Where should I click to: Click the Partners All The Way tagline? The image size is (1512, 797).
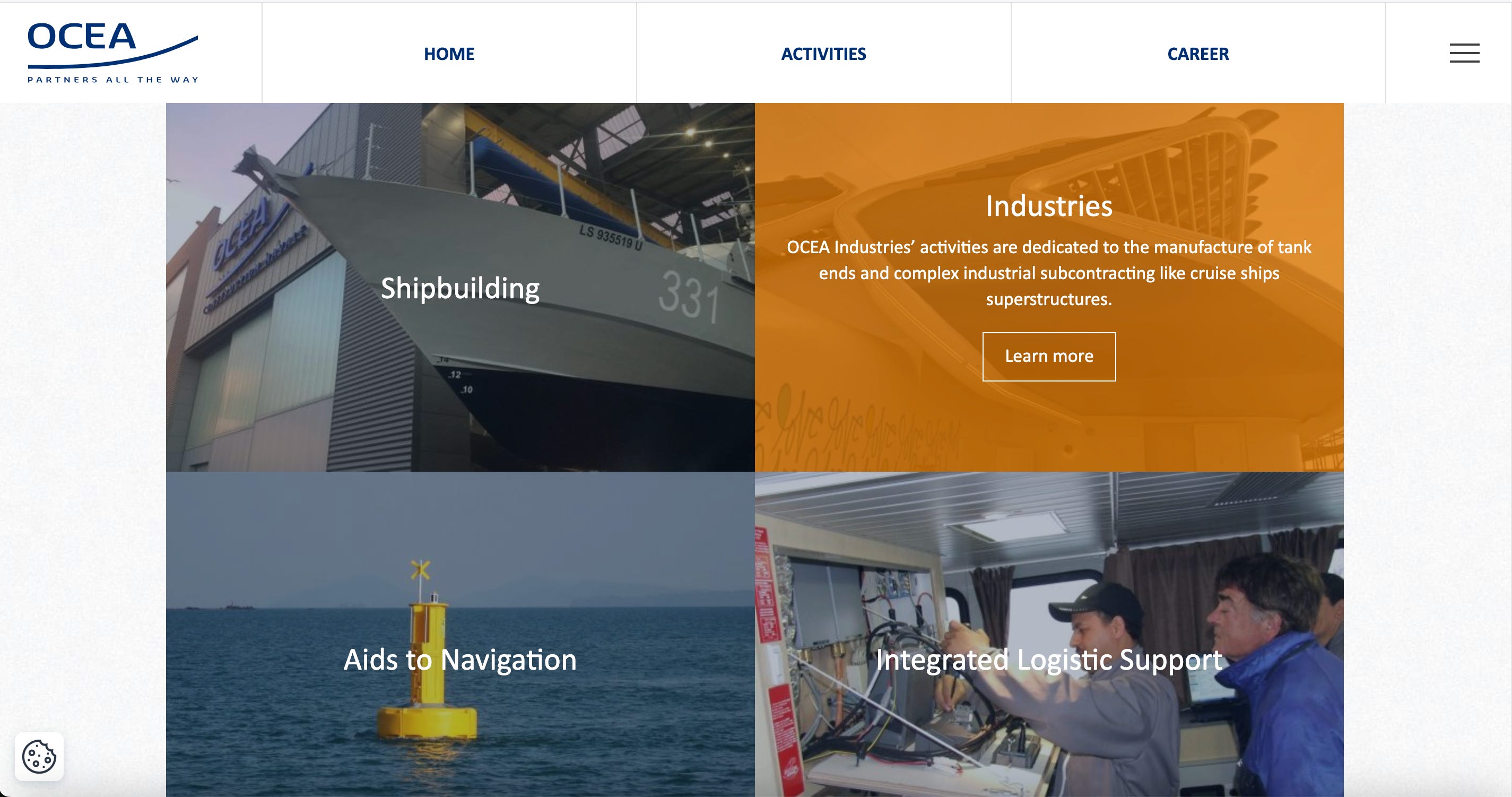tap(112, 79)
